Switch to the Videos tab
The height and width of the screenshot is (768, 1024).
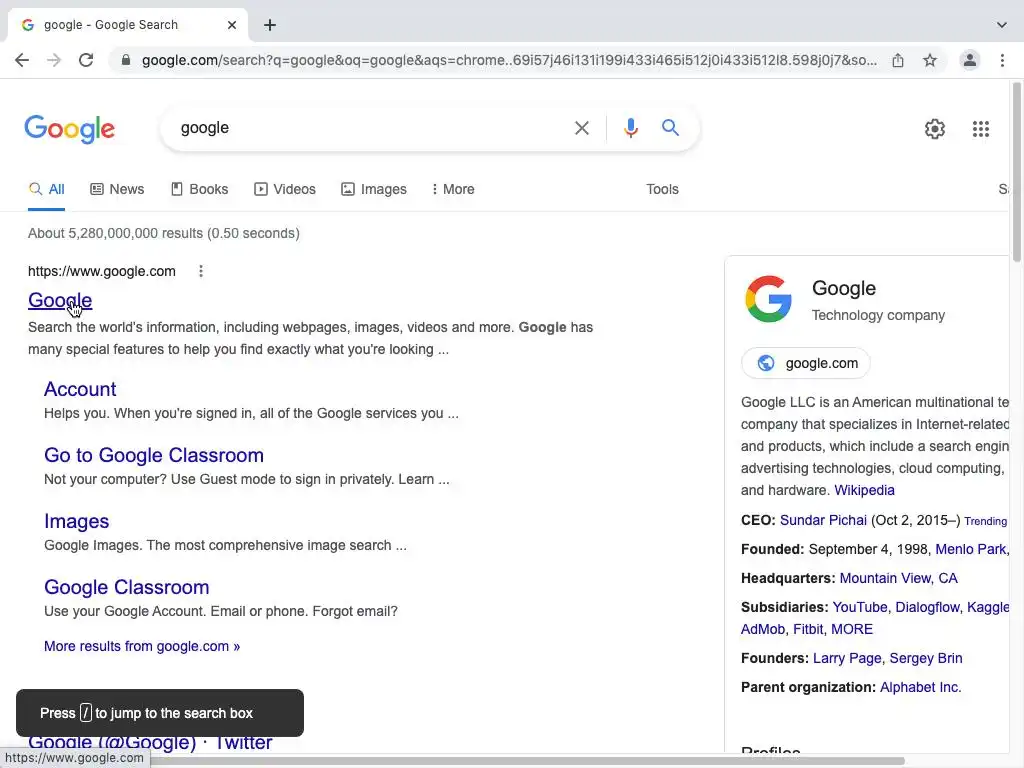[285, 189]
